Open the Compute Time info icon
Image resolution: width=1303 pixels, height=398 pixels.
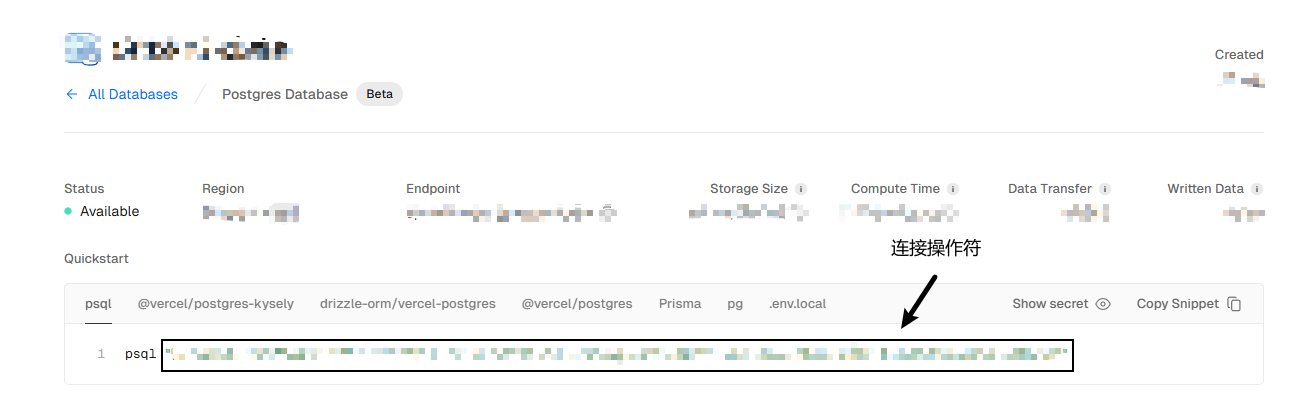tap(953, 188)
